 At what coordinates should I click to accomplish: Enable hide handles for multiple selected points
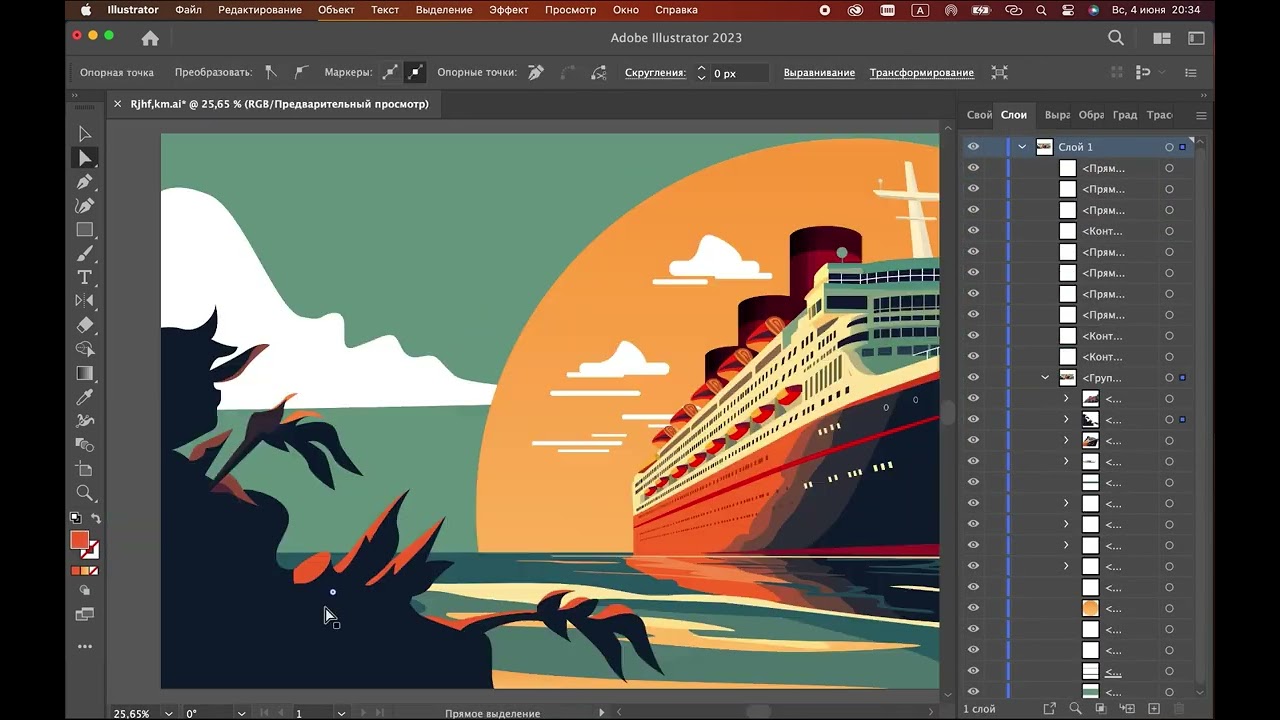click(415, 72)
